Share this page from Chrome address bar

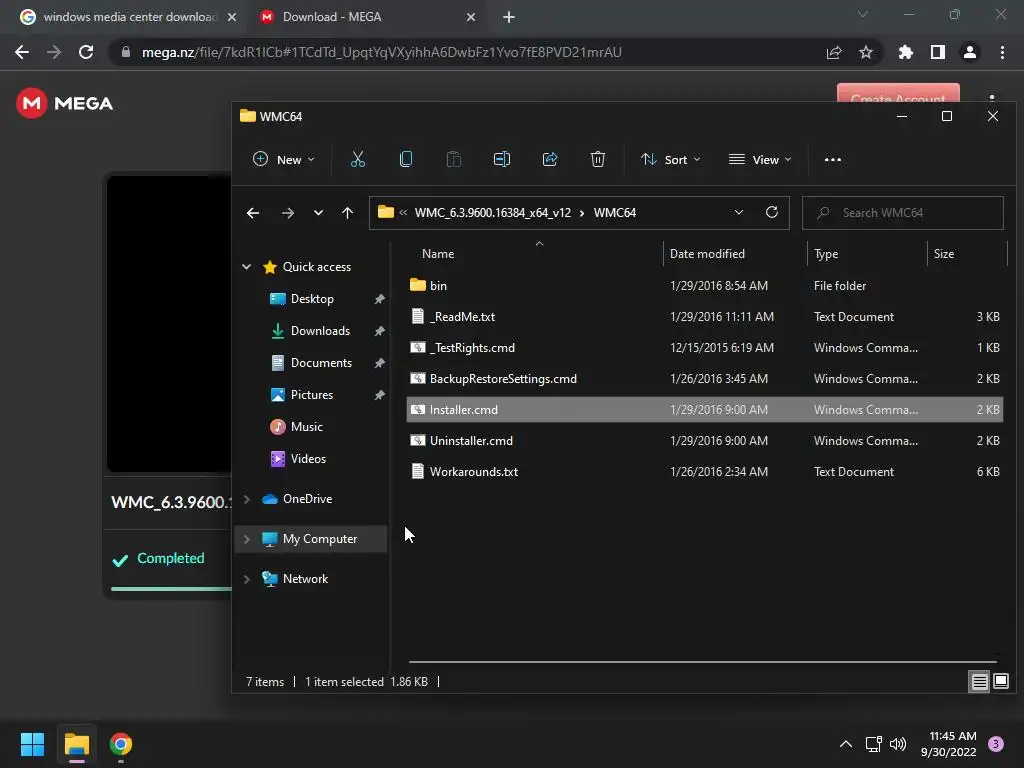[834, 52]
